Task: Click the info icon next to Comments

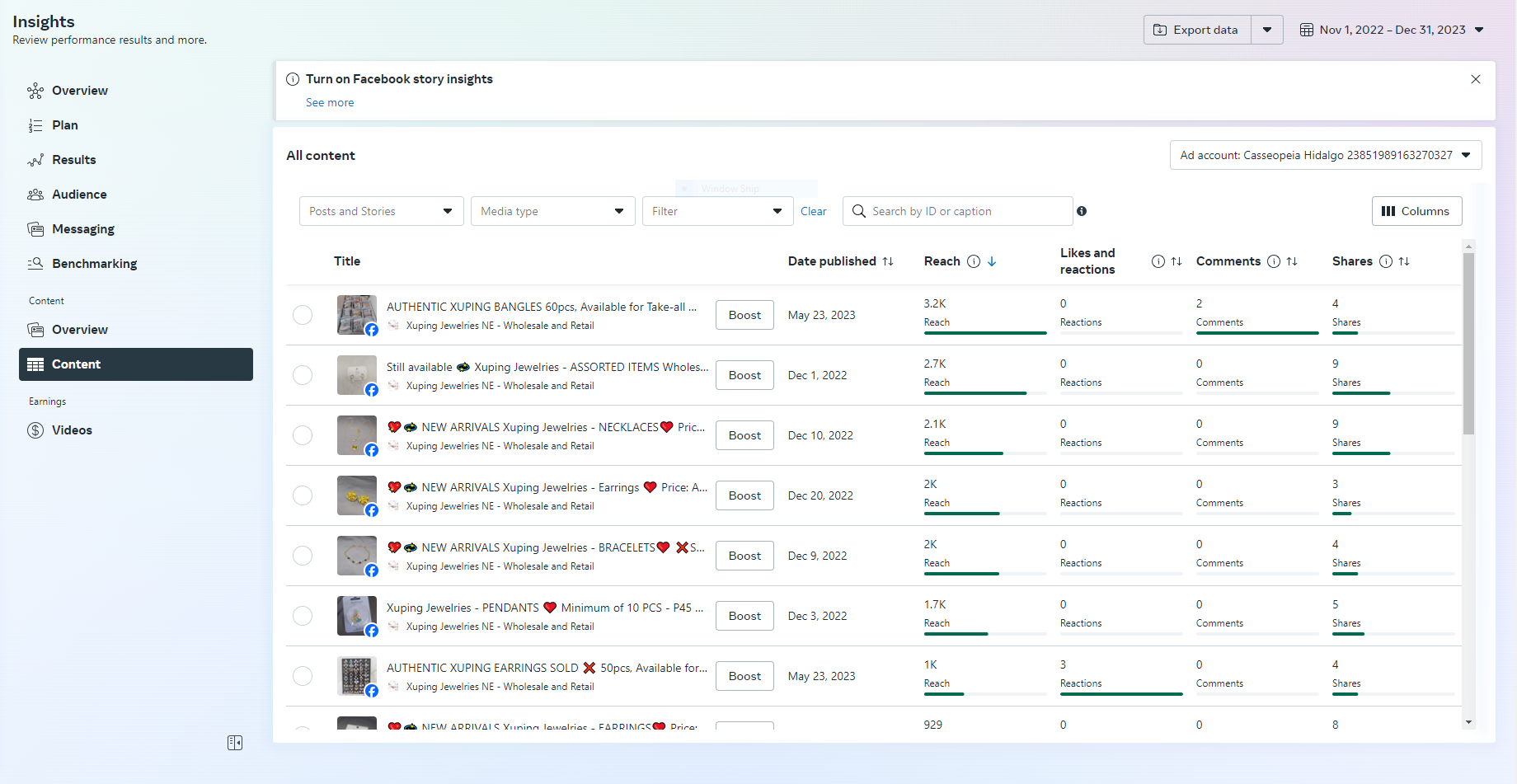Action: (1274, 261)
